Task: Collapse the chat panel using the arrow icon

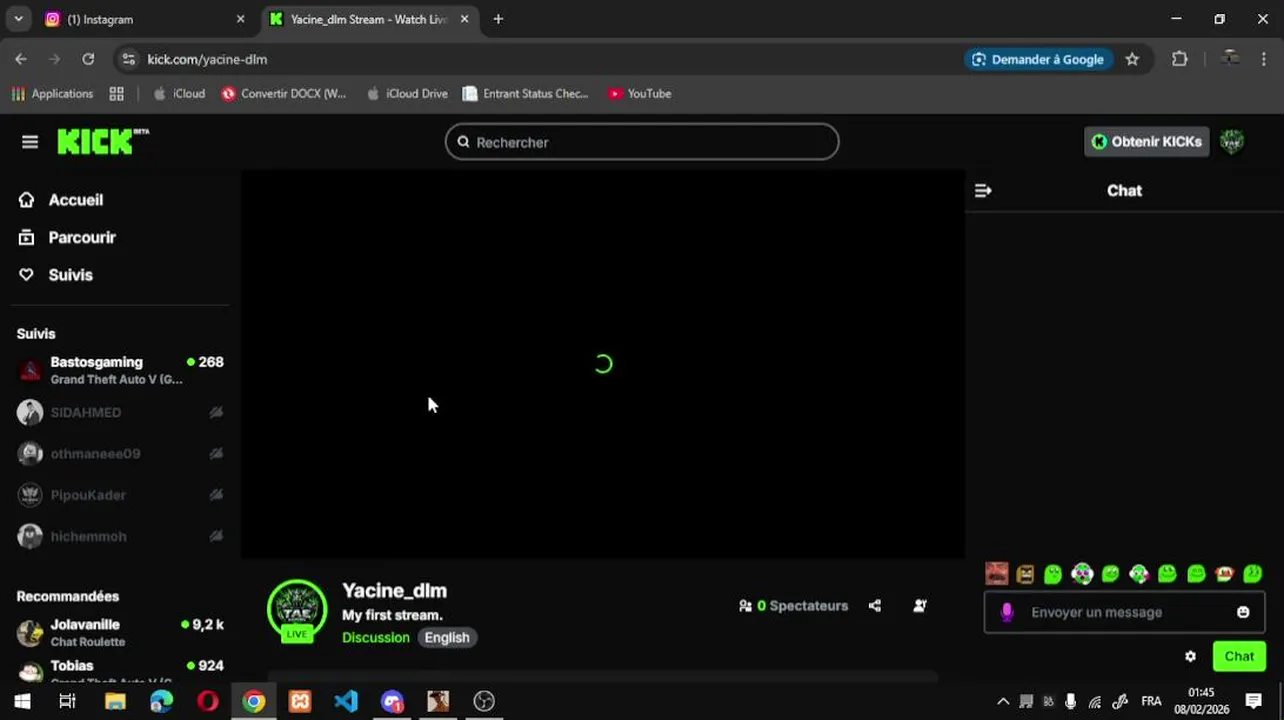Action: click(983, 190)
